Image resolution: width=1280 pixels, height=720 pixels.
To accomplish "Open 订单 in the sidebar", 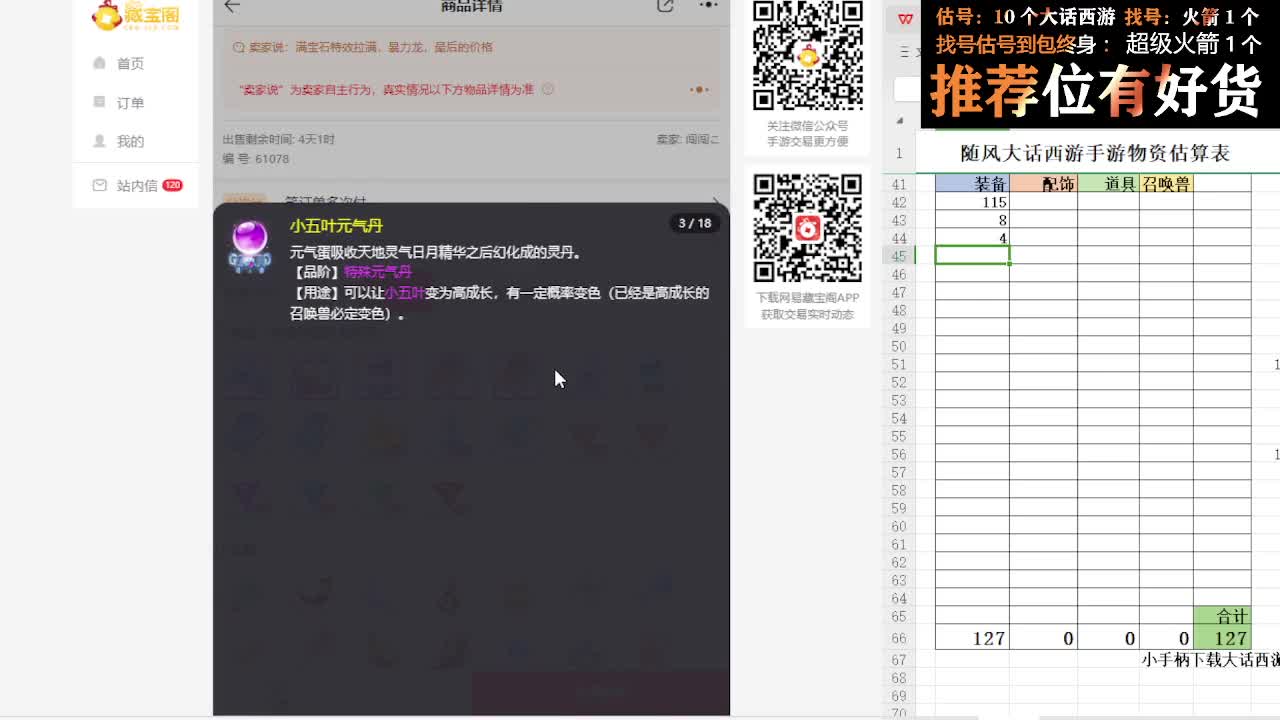I will (130, 103).
